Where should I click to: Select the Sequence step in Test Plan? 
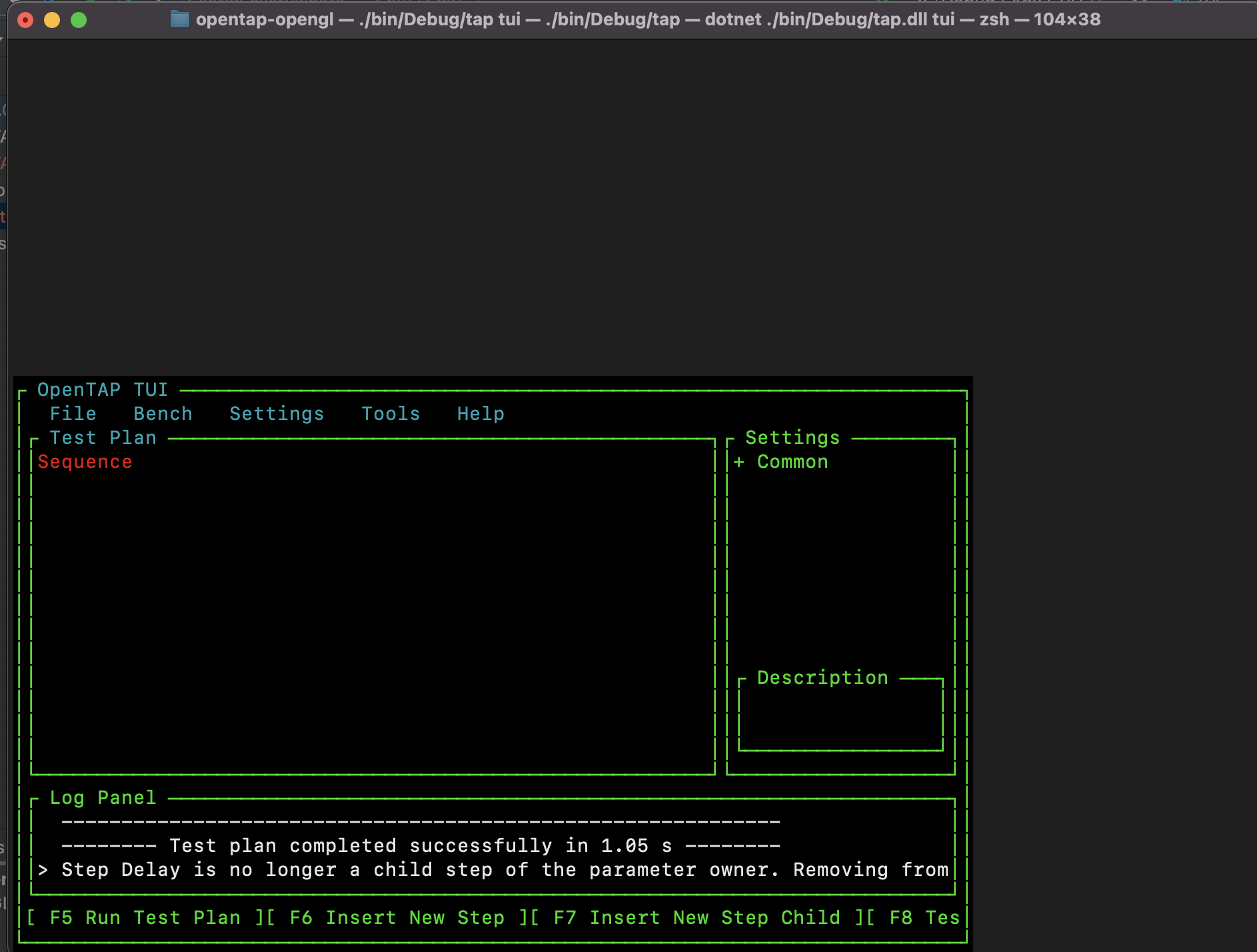[85, 462]
